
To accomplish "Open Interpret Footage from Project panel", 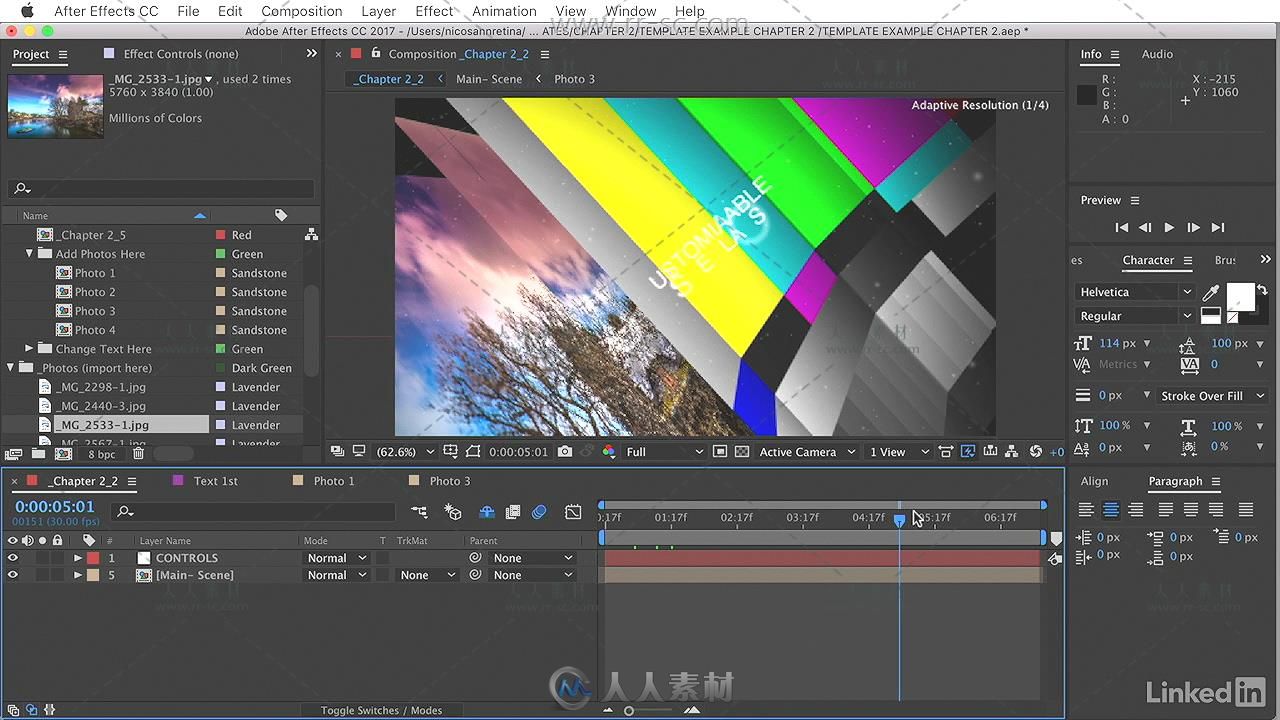I will click(14, 454).
